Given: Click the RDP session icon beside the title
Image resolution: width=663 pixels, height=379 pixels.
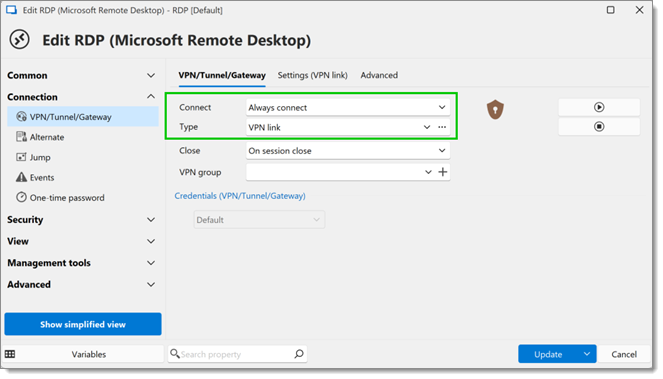Looking at the screenshot, I should [x=19, y=40].
